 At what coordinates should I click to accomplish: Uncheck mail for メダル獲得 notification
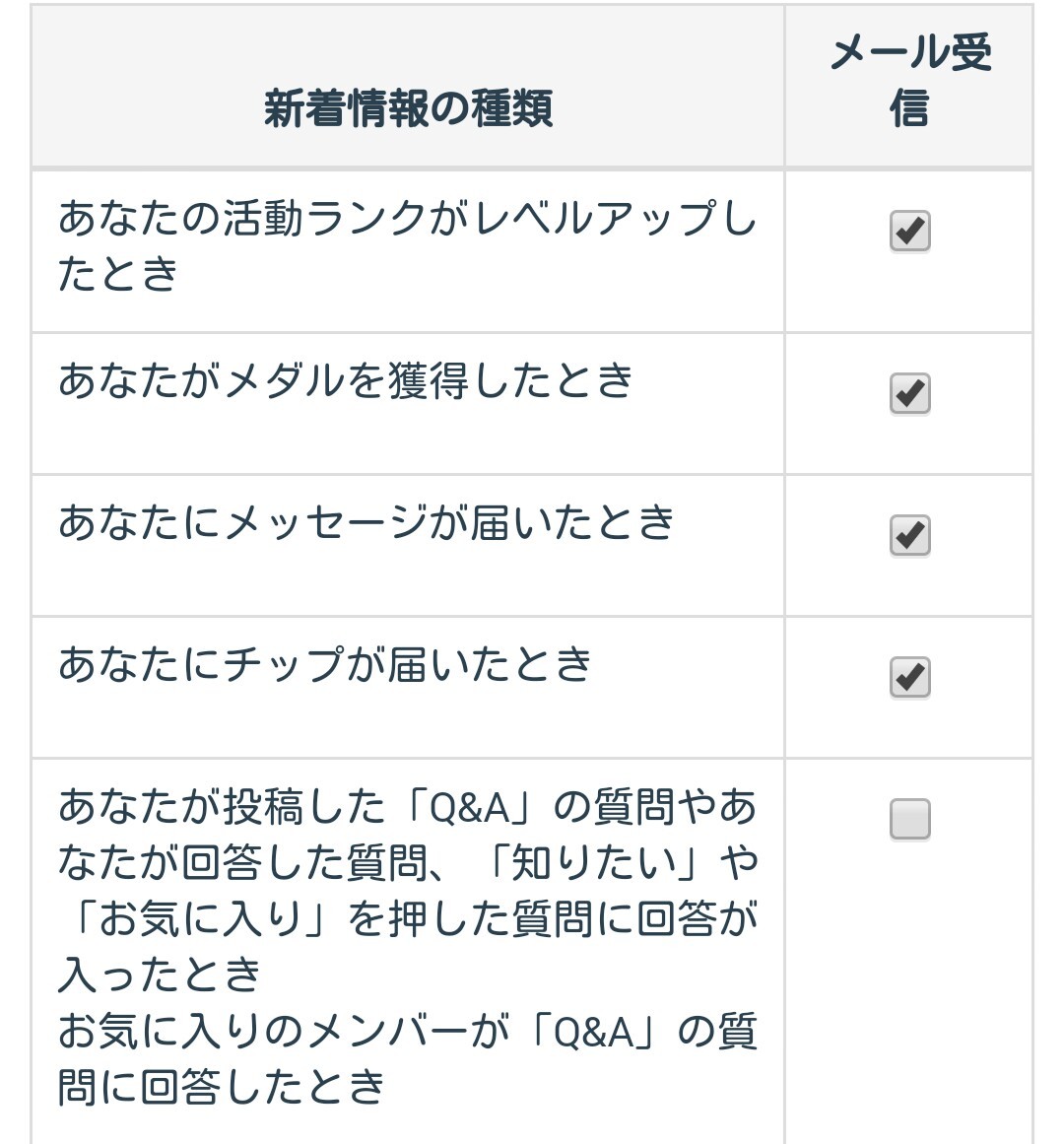pos(909,393)
